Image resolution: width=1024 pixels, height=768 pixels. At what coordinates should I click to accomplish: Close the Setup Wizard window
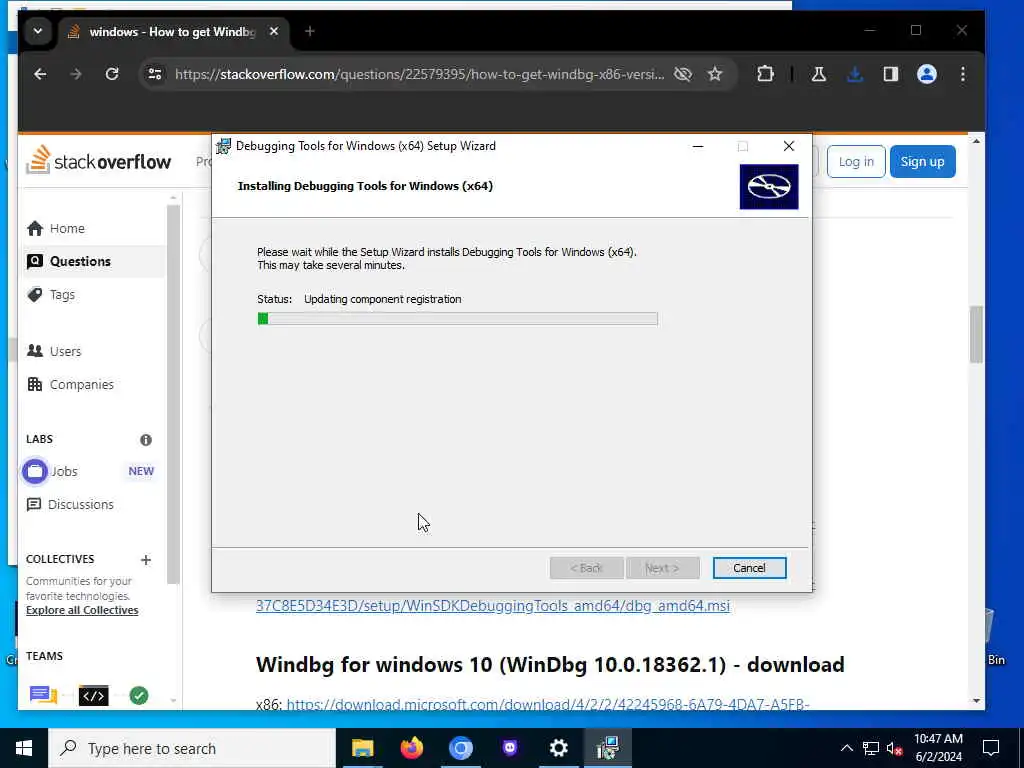coord(788,146)
